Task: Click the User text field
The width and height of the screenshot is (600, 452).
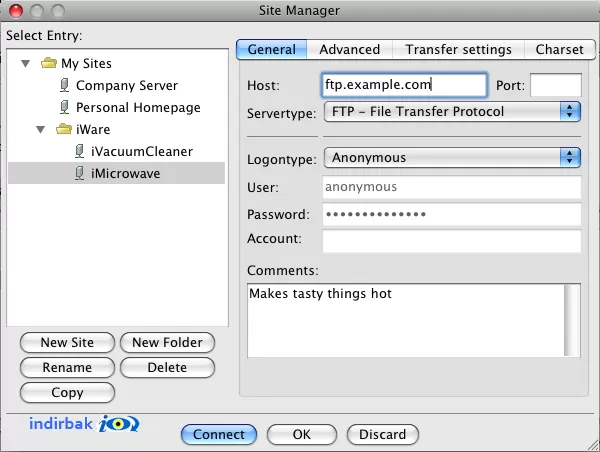Action: [452, 187]
